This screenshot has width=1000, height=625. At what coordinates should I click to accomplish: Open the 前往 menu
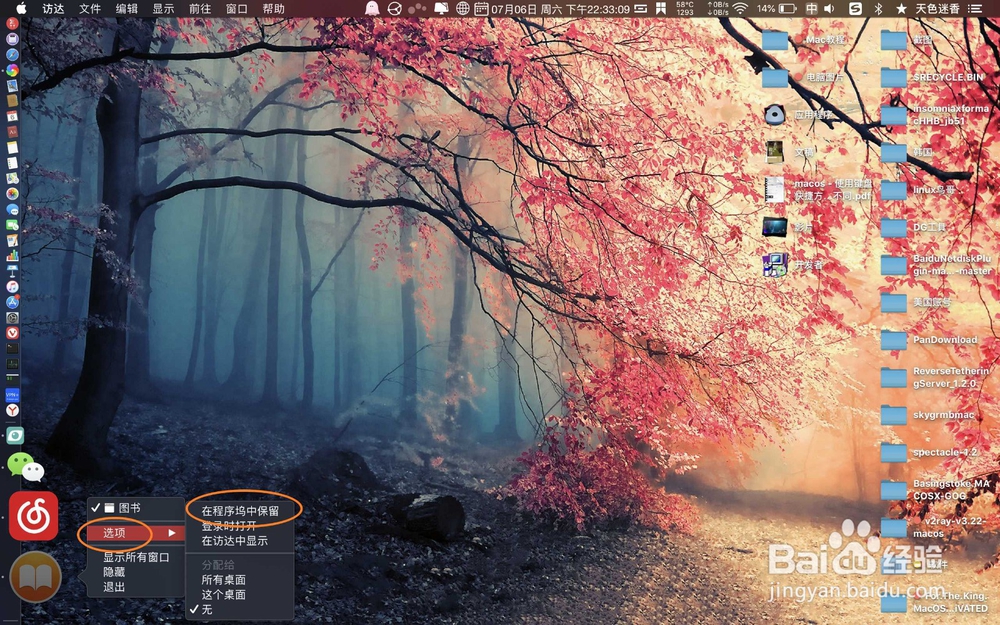tap(200, 8)
